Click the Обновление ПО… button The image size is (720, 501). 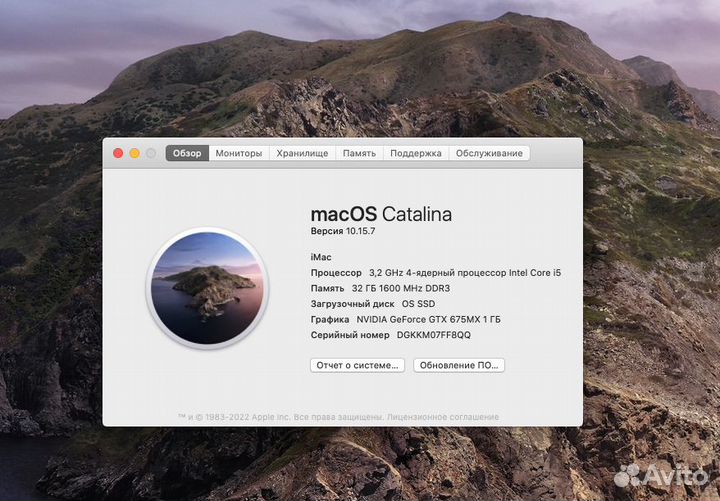coord(459,366)
